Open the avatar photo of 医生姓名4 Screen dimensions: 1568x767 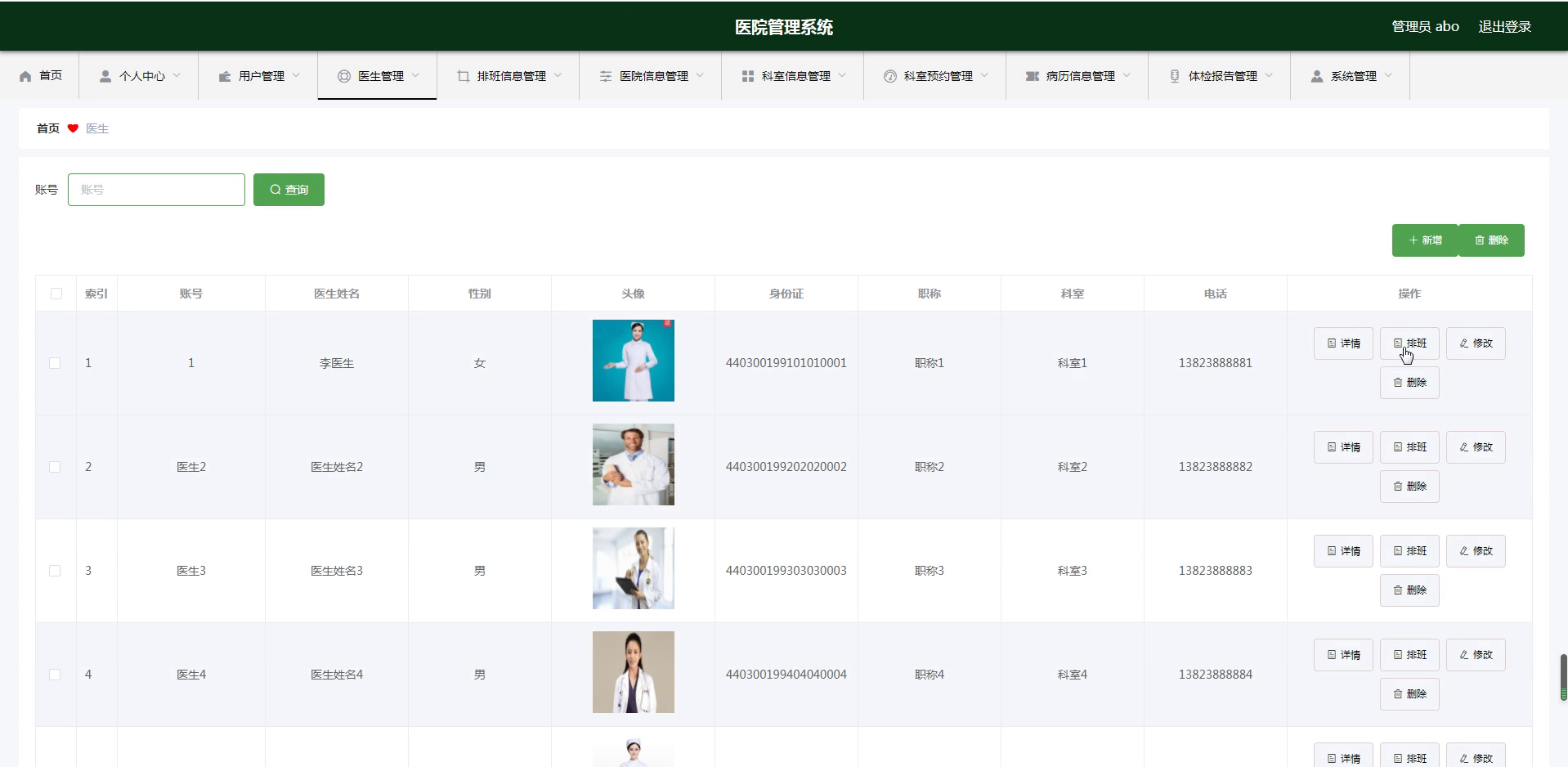(634, 672)
